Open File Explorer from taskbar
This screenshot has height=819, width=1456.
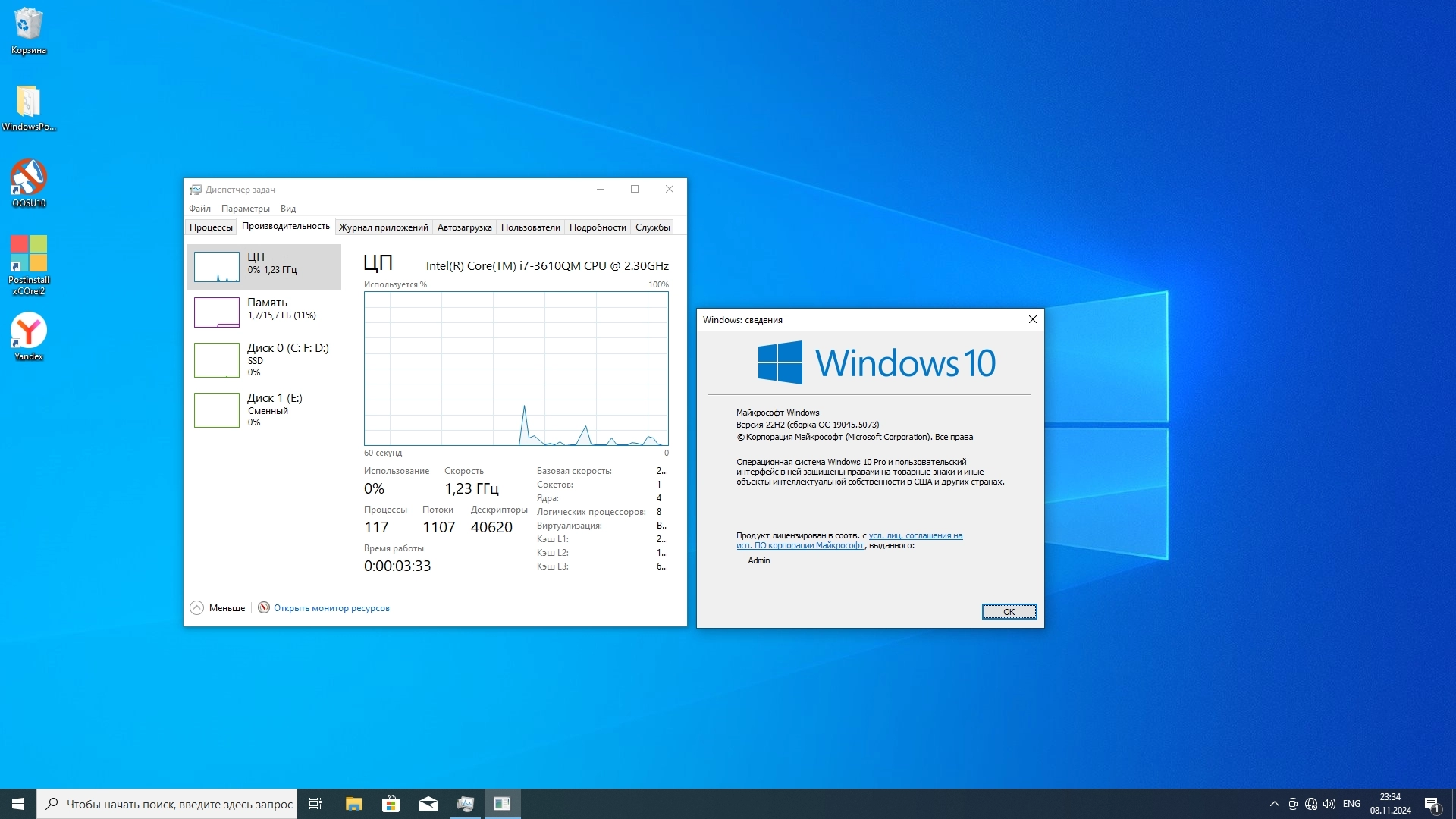tap(353, 804)
